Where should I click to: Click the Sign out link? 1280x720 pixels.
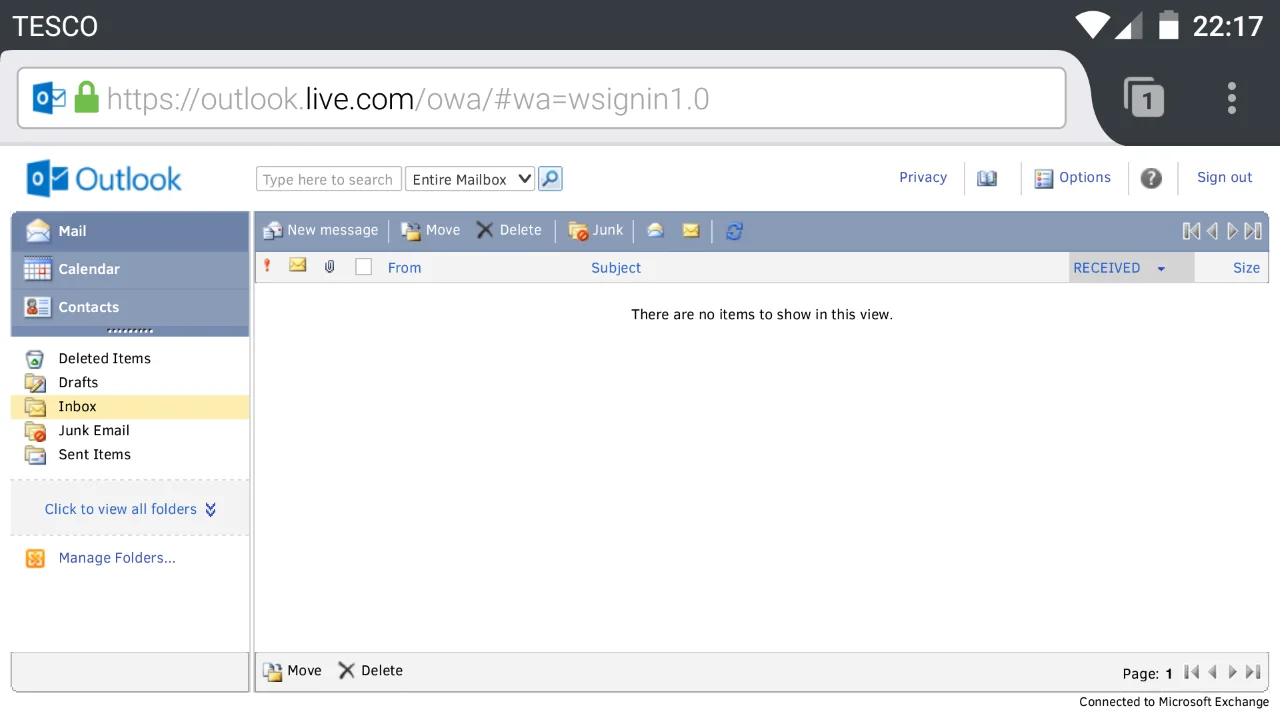[x=1224, y=177]
